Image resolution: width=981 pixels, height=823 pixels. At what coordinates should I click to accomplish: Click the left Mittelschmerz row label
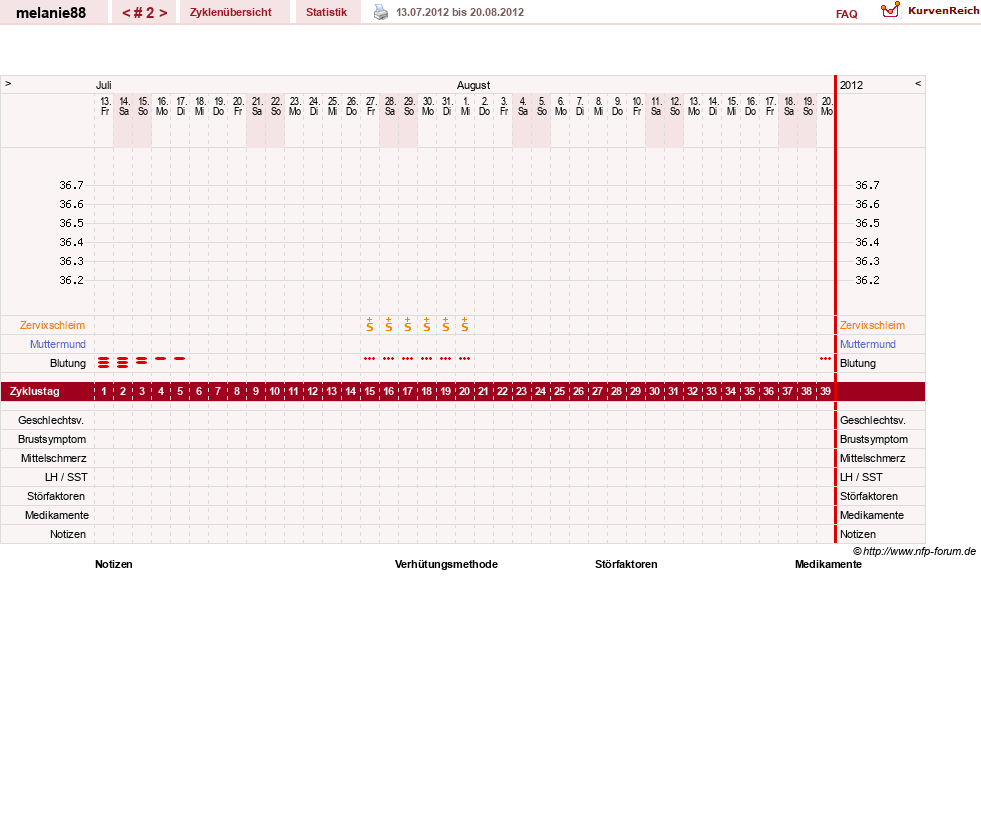[x=53, y=458]
